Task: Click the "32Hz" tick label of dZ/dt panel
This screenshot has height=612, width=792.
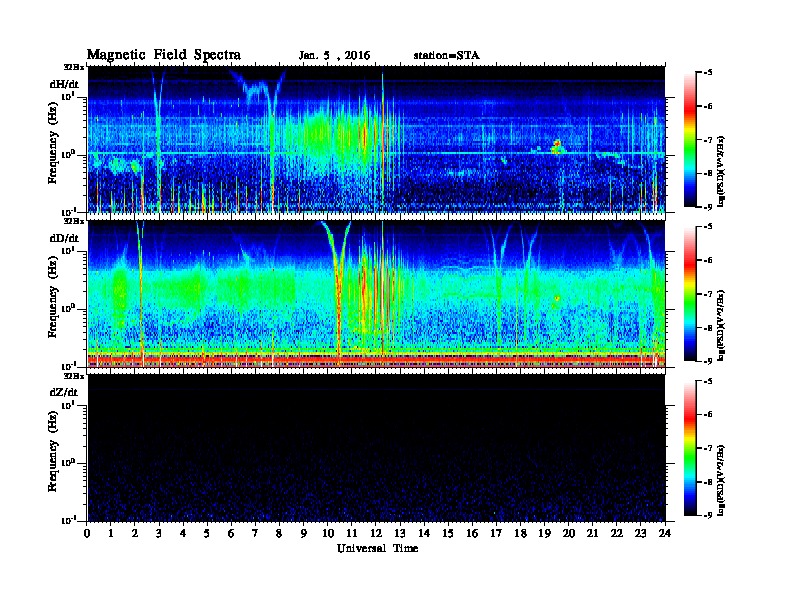Action: click(x=74, y=376)
